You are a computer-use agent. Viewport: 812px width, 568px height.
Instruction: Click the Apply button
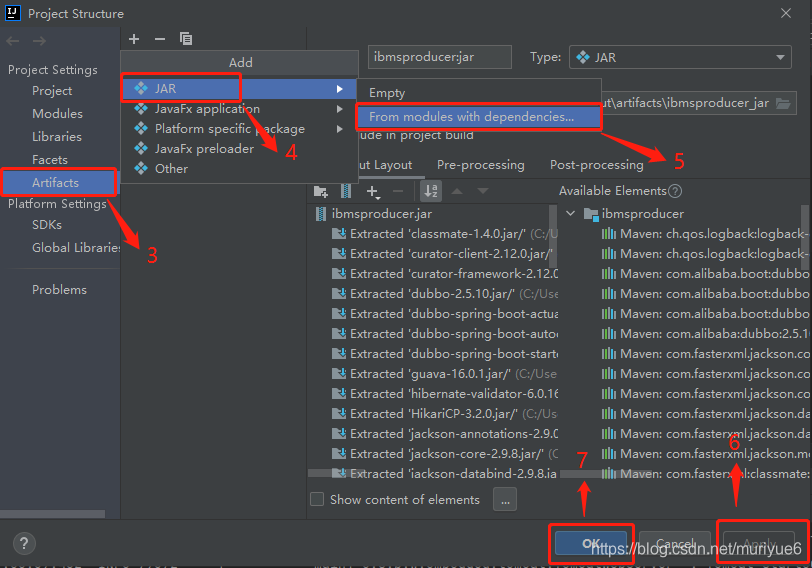click(759, 543)
